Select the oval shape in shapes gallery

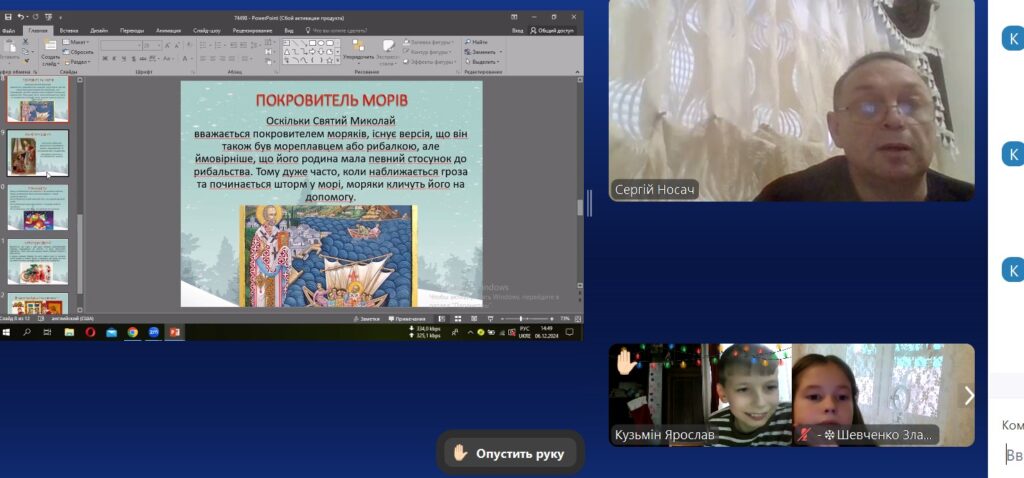319,43
